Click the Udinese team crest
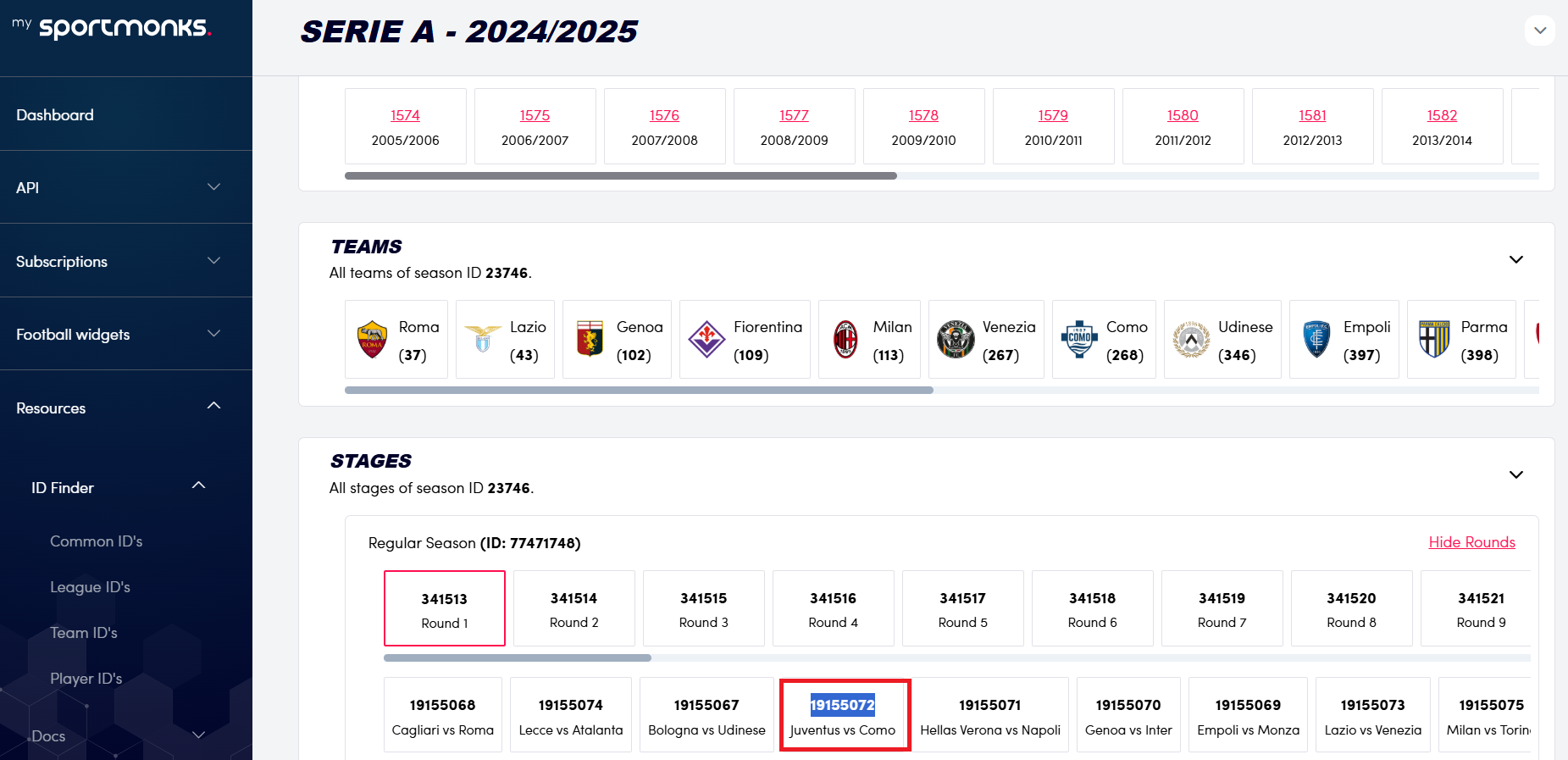Viewport: 1568px width, 760px height. 1191,340
